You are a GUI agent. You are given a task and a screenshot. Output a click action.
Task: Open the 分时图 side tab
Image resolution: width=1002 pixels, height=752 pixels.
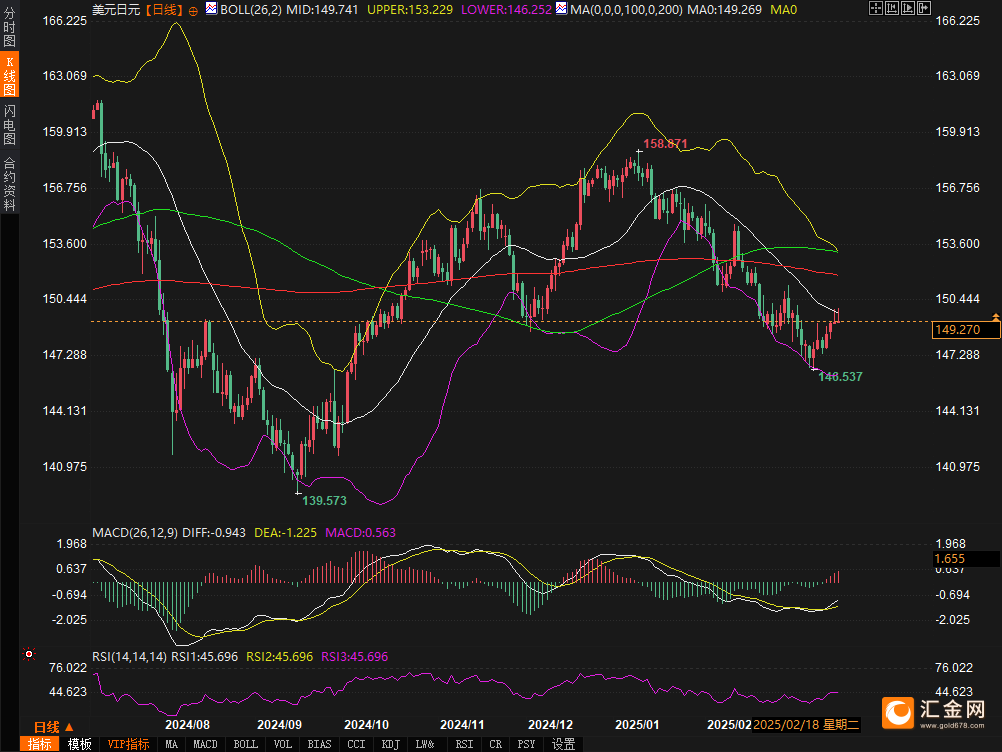click(x=10, y=26)
